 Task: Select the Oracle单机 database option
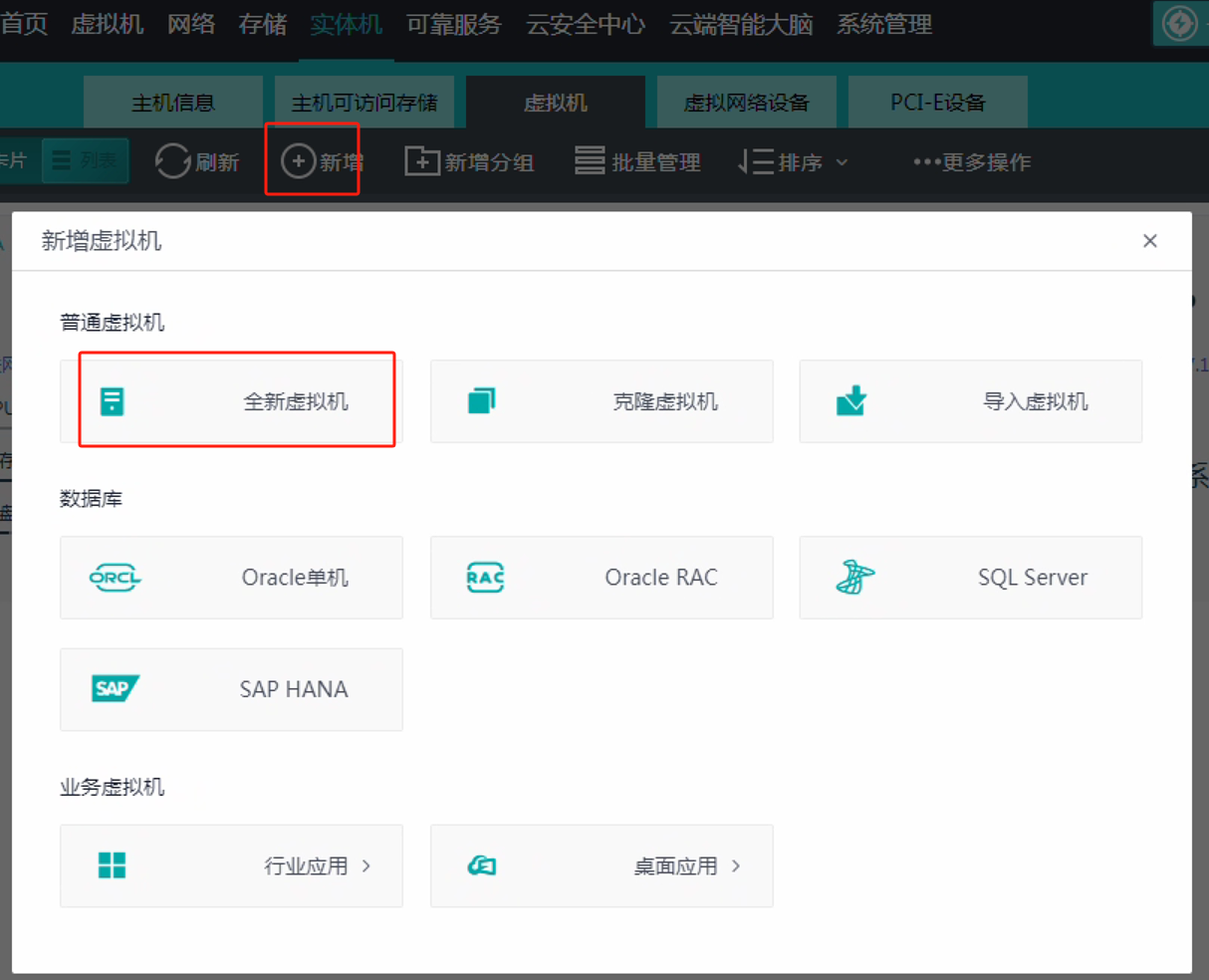pyautogui.click(x=231, y=578)
